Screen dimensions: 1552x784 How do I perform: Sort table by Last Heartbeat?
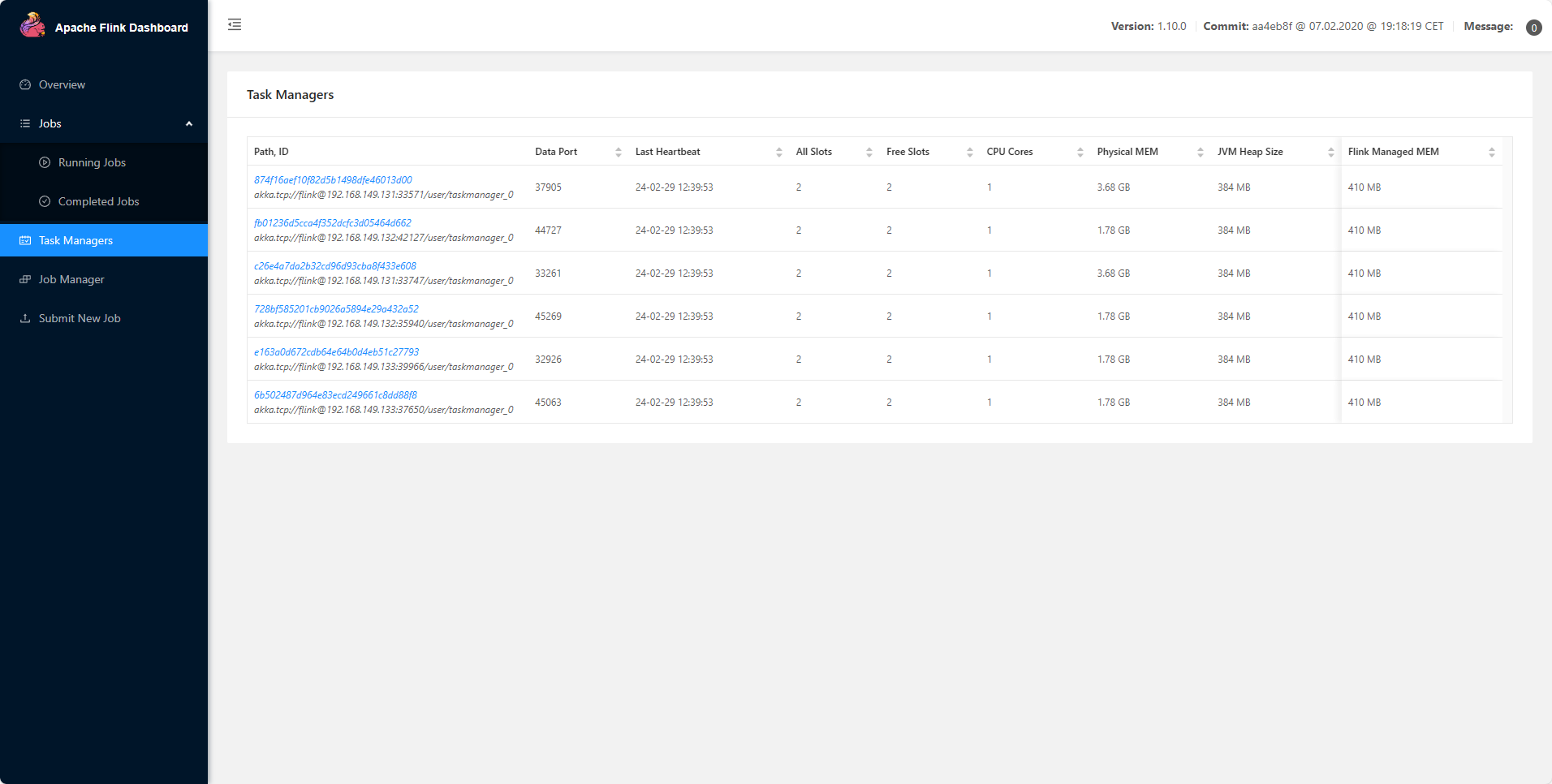pos(779,152)
